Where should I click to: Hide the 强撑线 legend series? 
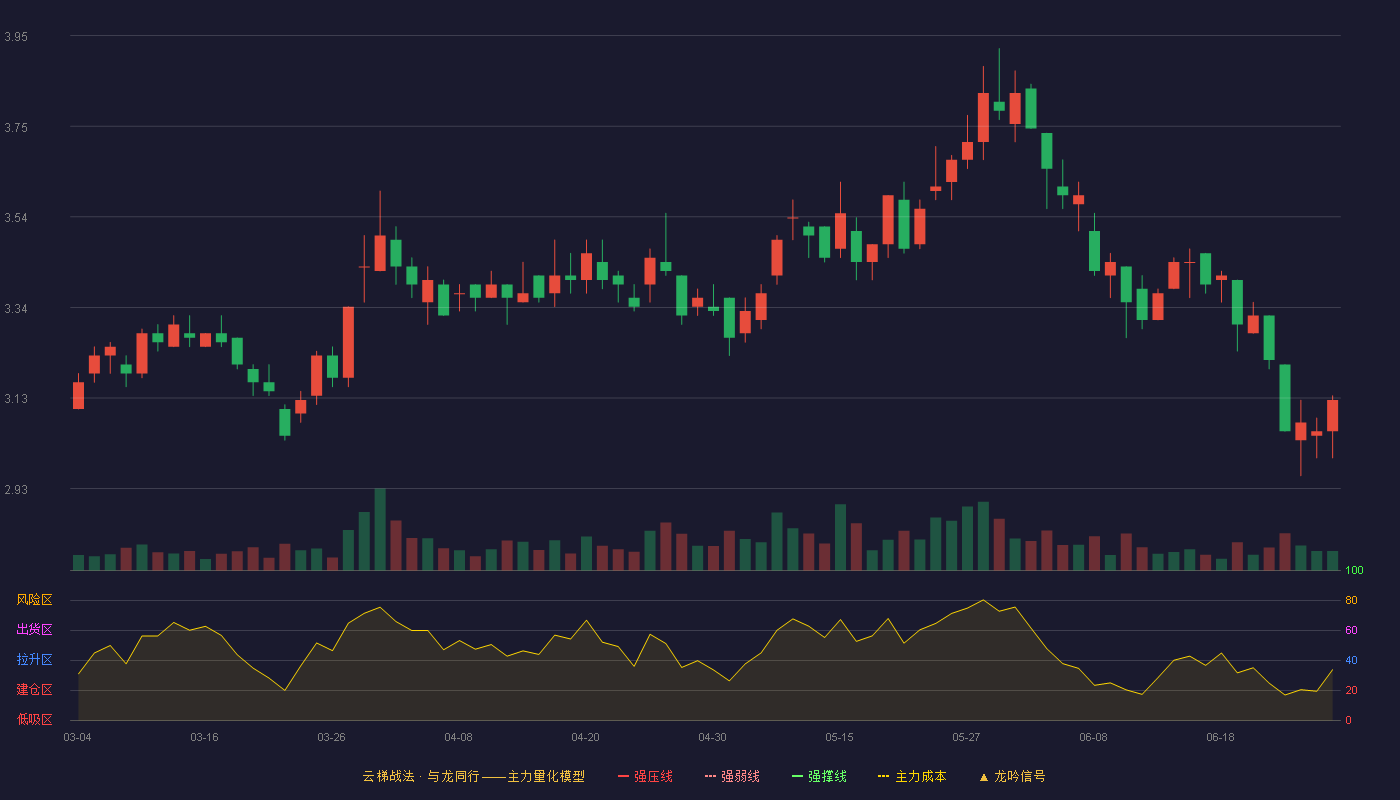[x=819, y=776]
